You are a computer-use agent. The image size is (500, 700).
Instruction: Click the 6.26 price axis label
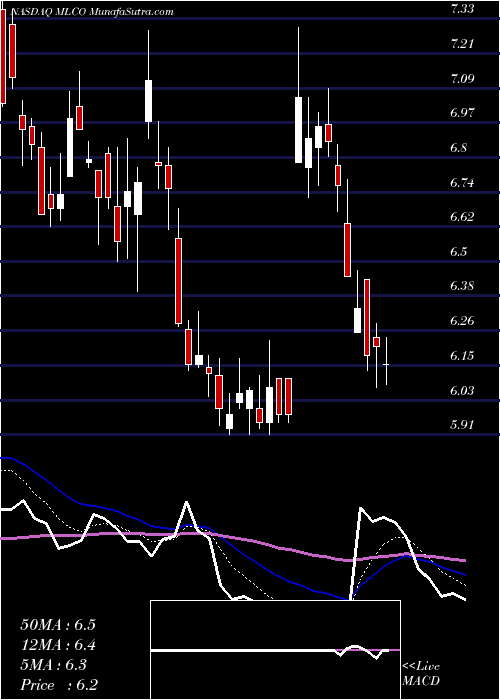[x=463, y=321]
